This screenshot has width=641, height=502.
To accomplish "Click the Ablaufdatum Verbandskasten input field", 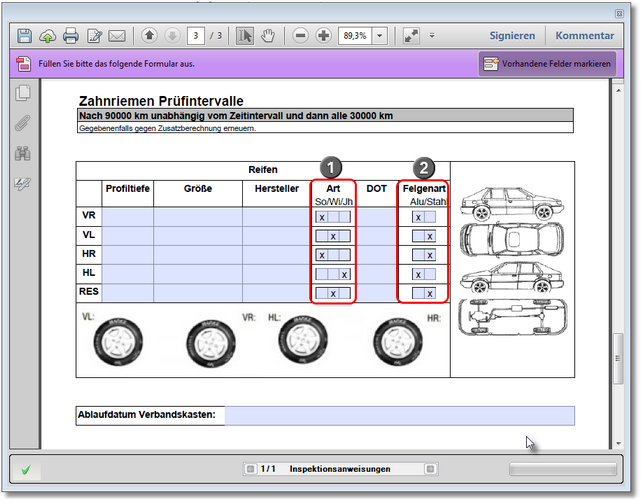I will point(399,416).
